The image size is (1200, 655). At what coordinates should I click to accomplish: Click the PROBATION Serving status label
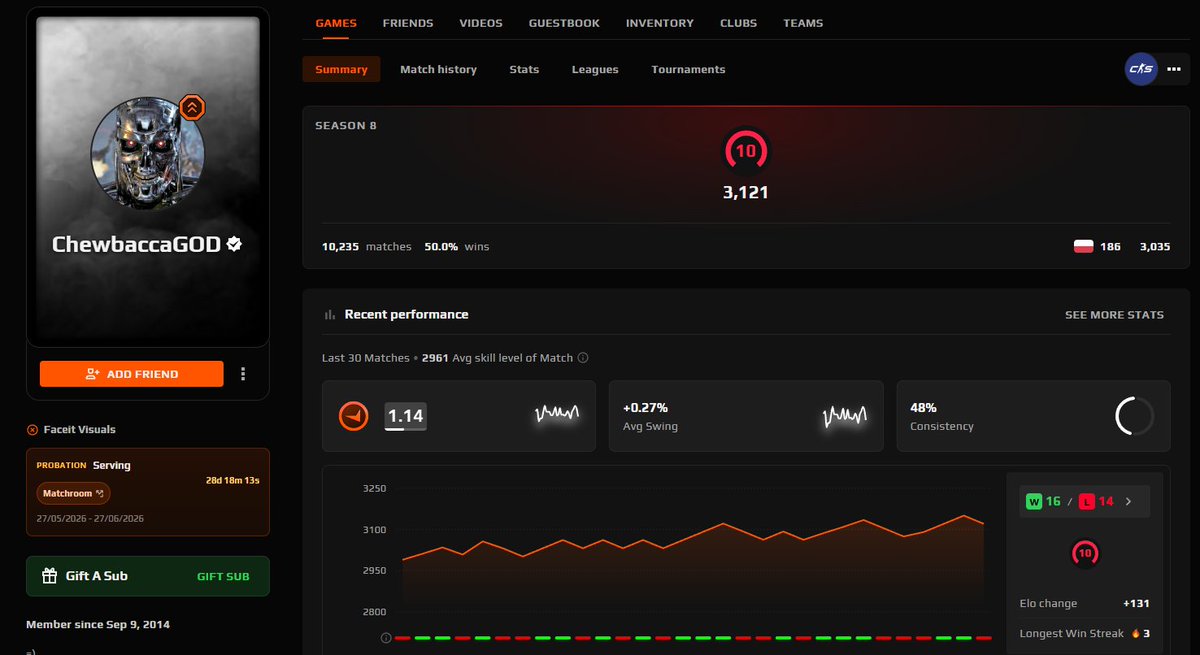[x=84, y=465]
